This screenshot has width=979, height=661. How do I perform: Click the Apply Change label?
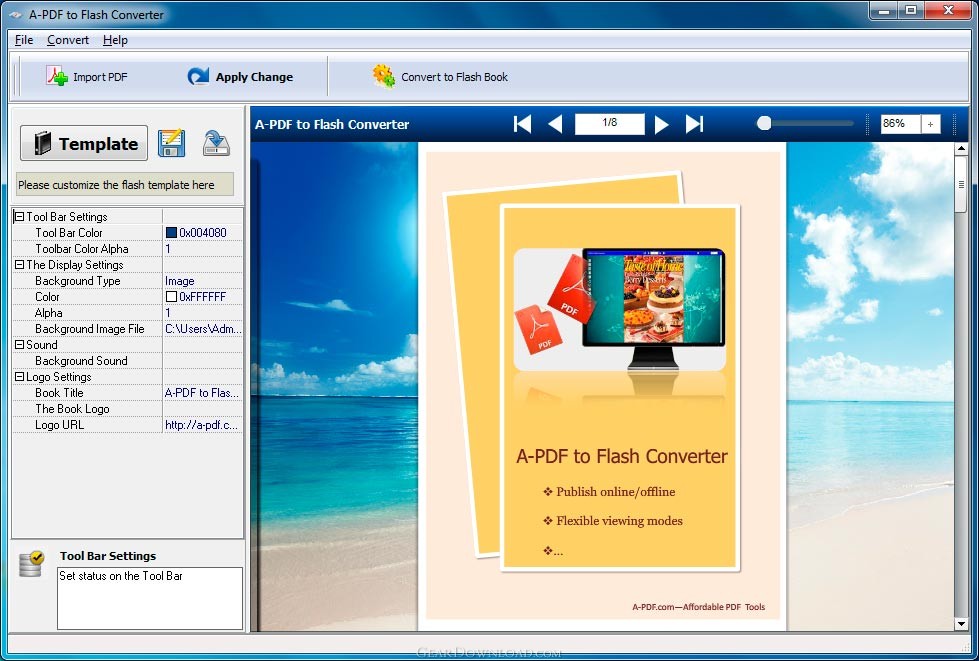254,77
